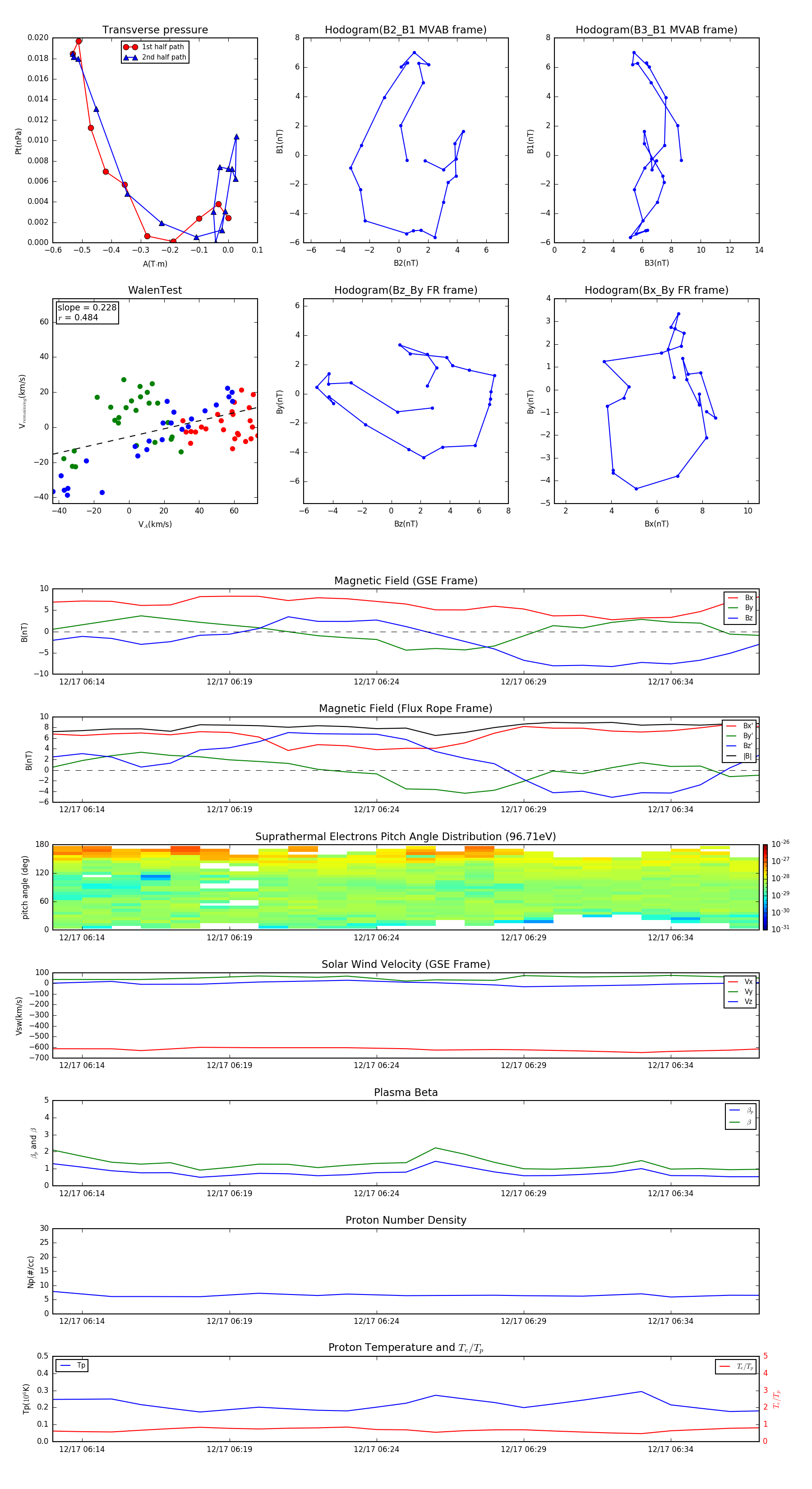Click '12/17 06:34' tick in solar wind velocity
The width and height of the screenshot is (812, 1489).
(670, 1065)
